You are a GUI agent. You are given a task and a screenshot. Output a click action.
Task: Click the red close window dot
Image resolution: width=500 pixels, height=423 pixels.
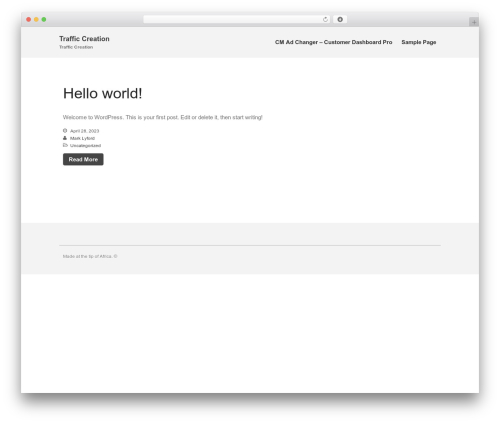click(x=29, y=19)
